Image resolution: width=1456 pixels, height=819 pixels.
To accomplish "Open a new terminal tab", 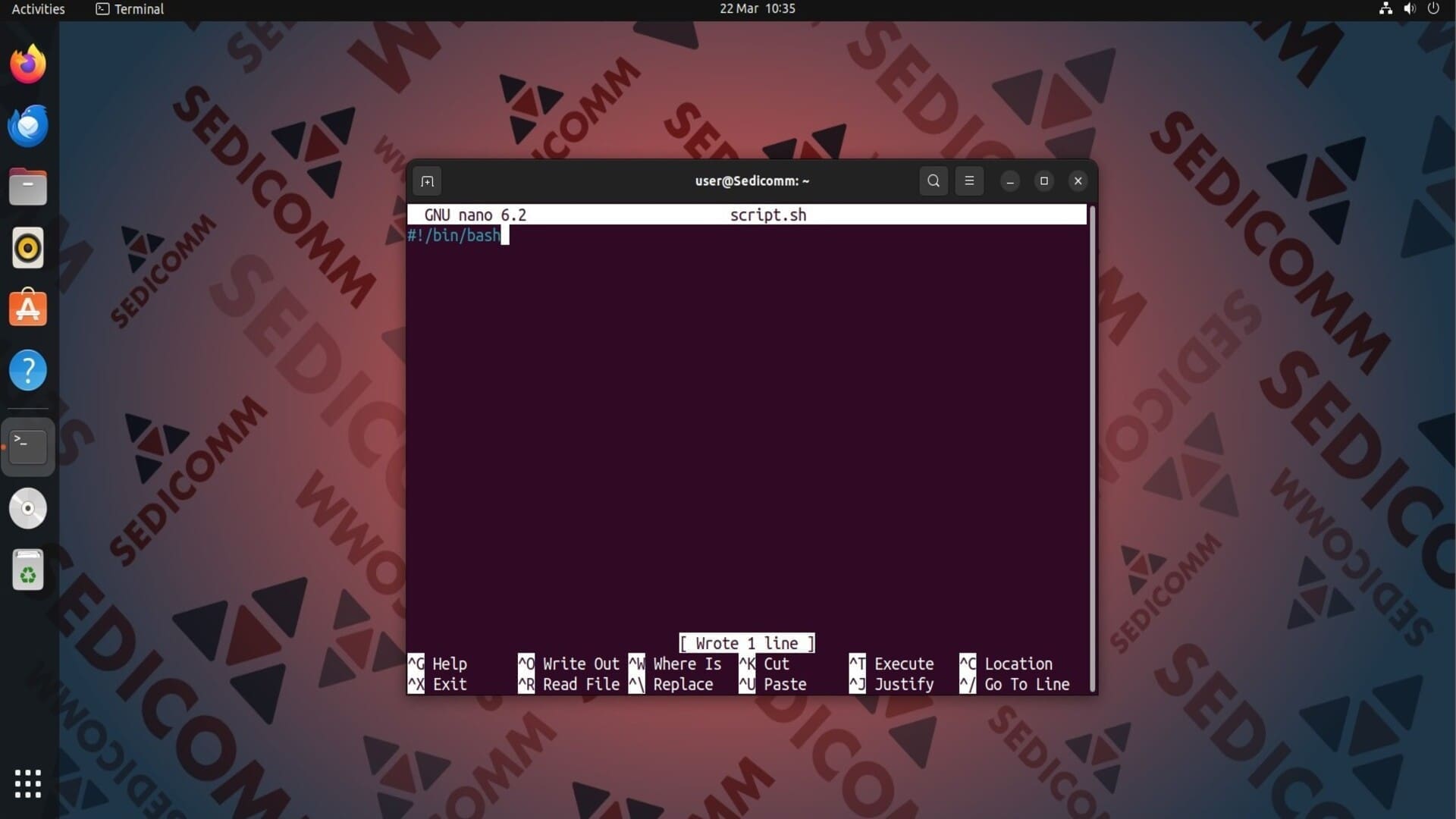I will click(x=427, y=181).
